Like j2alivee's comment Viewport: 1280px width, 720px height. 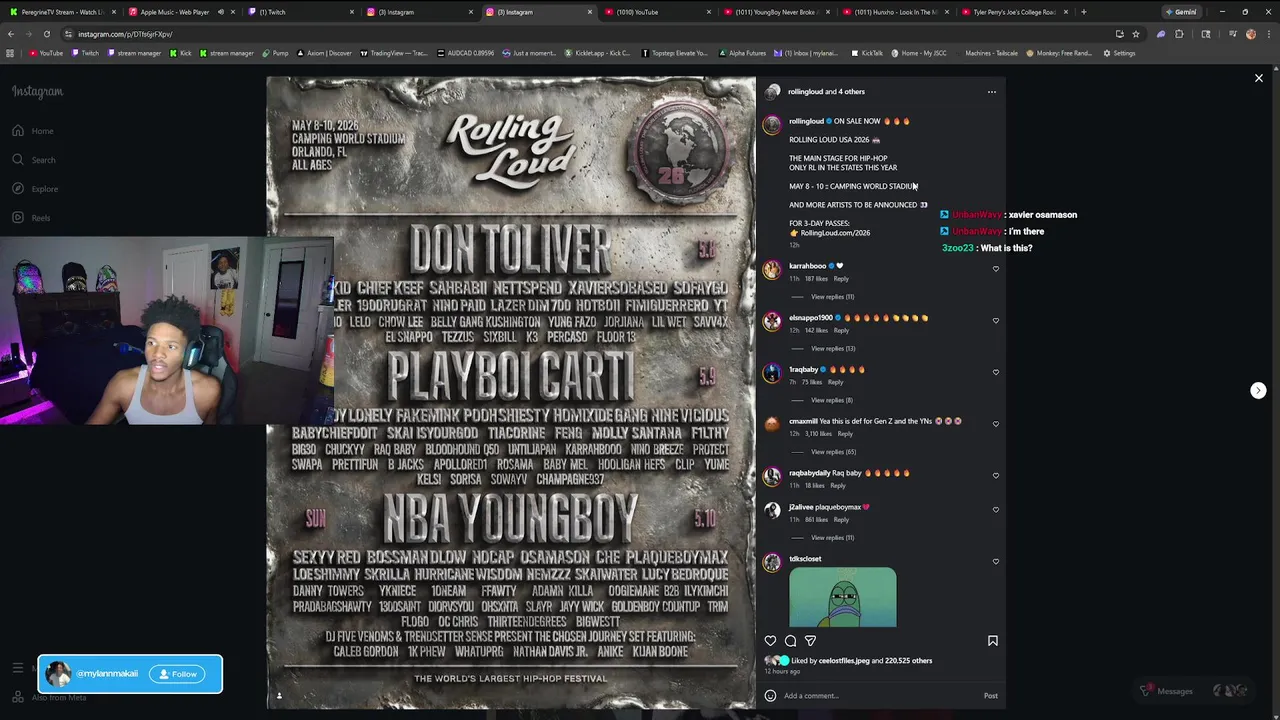[995, 510]
